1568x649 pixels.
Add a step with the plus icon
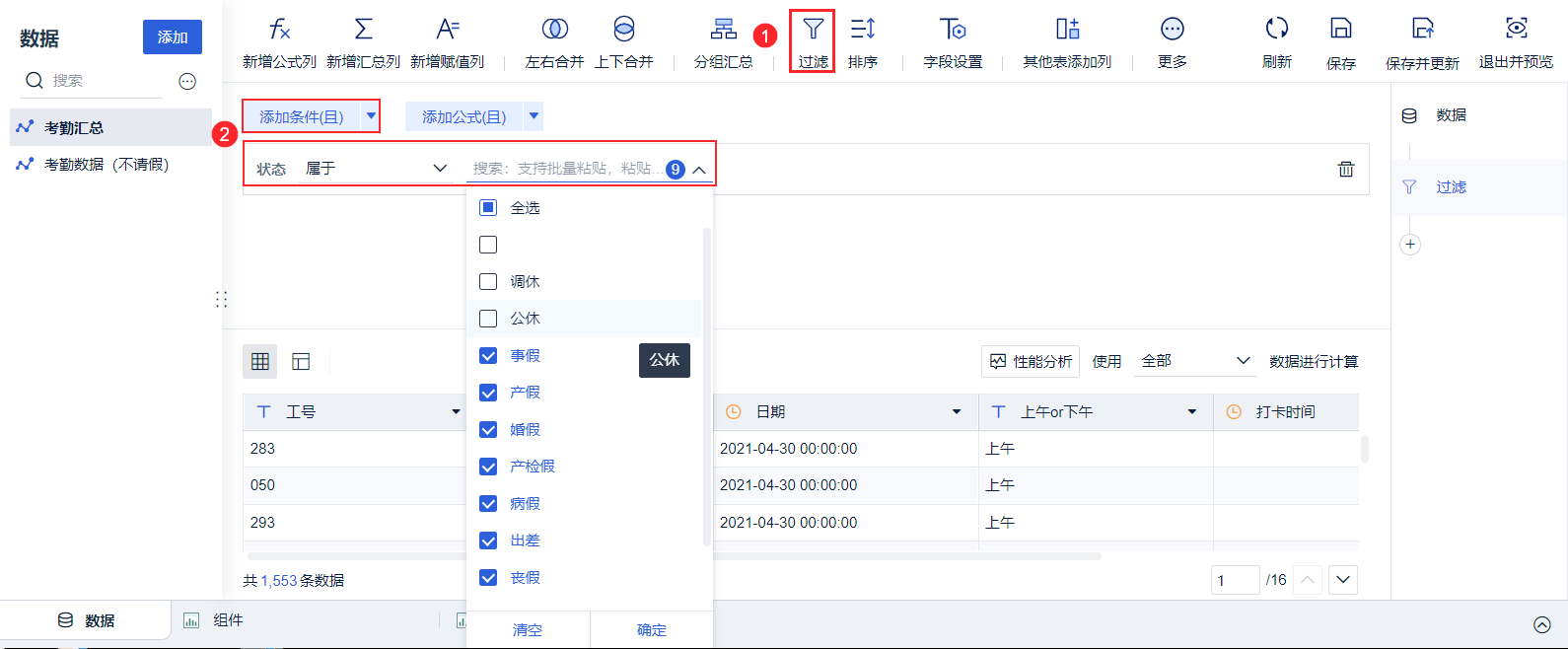tap(1410, 245)
